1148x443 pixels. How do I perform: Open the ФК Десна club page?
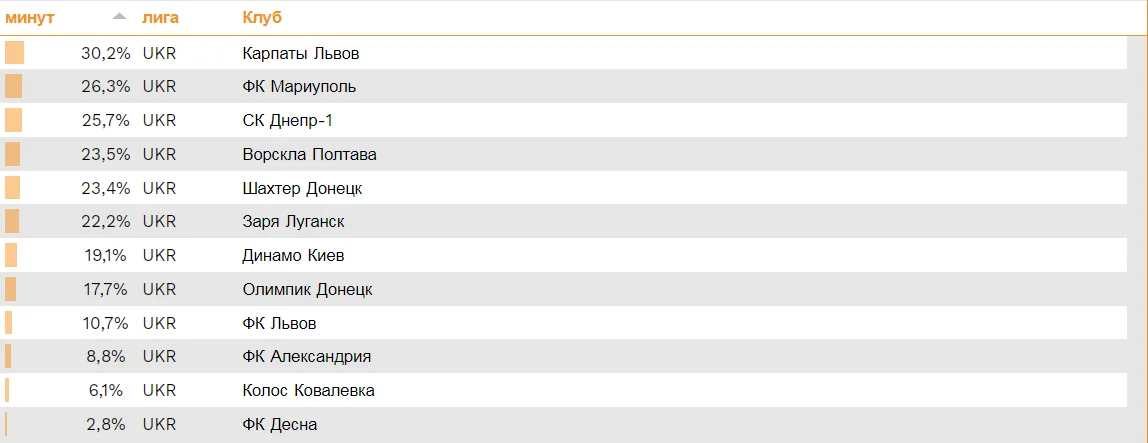click(x=279, y=424)
